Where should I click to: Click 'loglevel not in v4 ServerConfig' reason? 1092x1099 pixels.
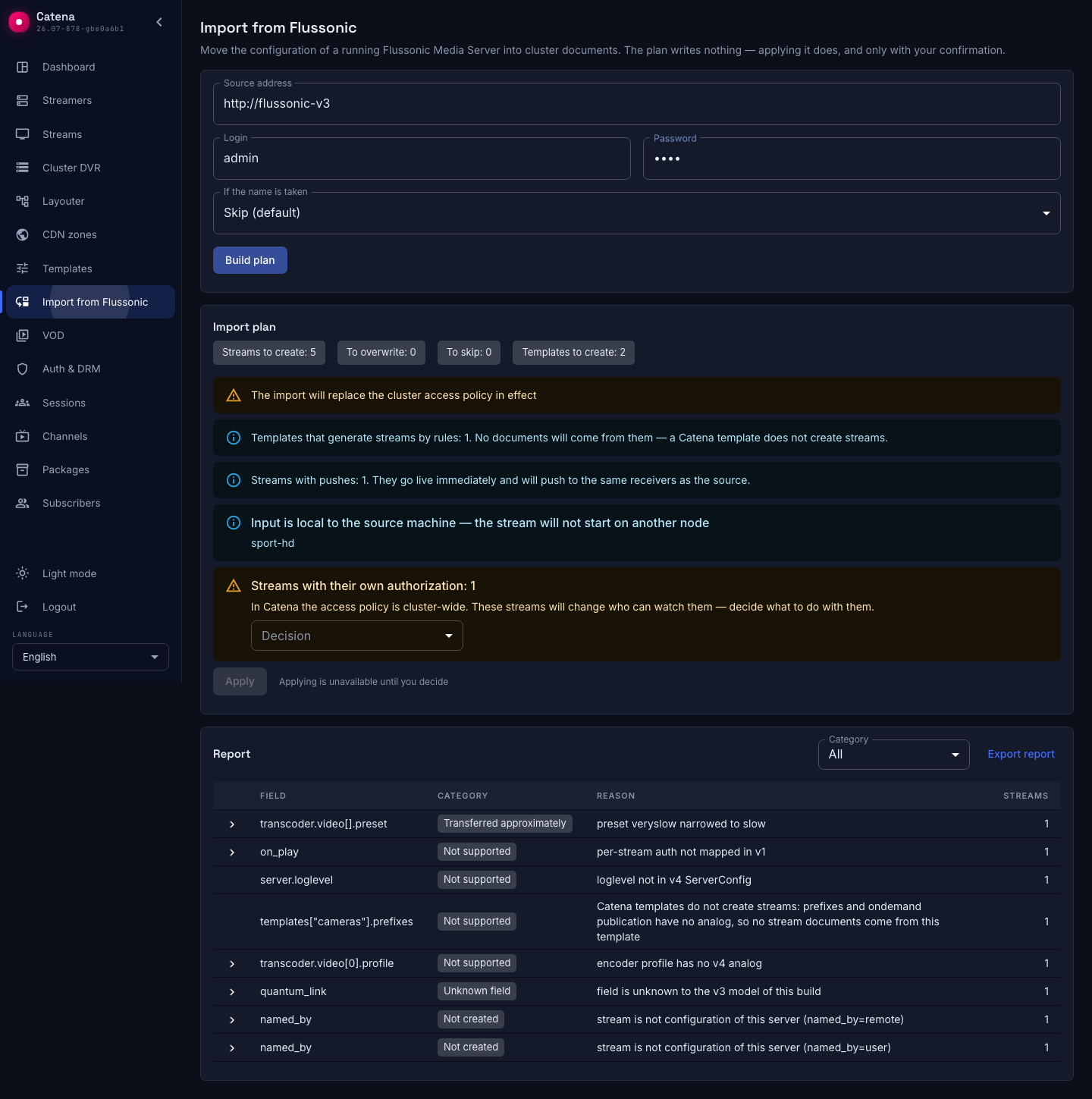(674, 880)
